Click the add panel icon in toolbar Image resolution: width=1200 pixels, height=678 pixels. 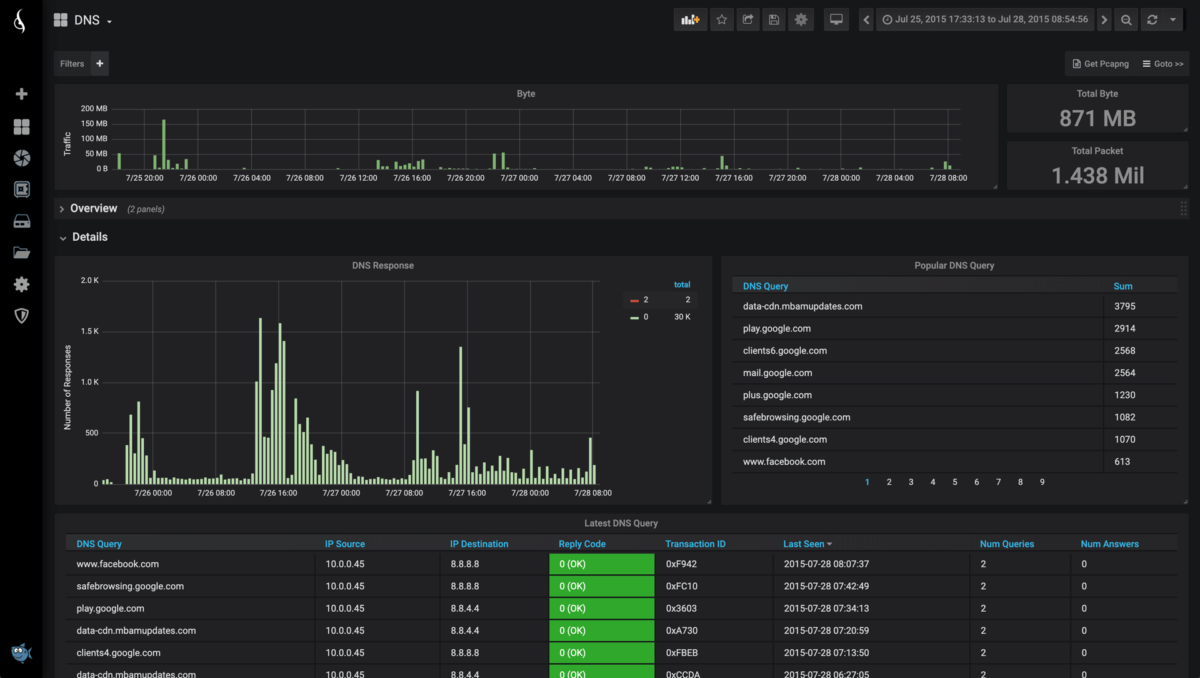tap(690, 20)
